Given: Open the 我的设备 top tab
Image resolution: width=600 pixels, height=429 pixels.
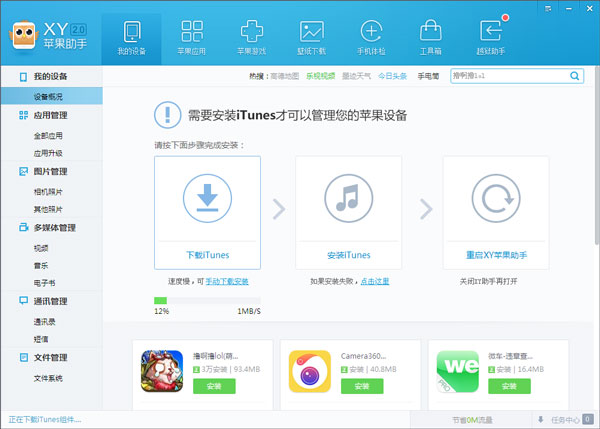Looking at the screenshot, I should tap(131, 39).
